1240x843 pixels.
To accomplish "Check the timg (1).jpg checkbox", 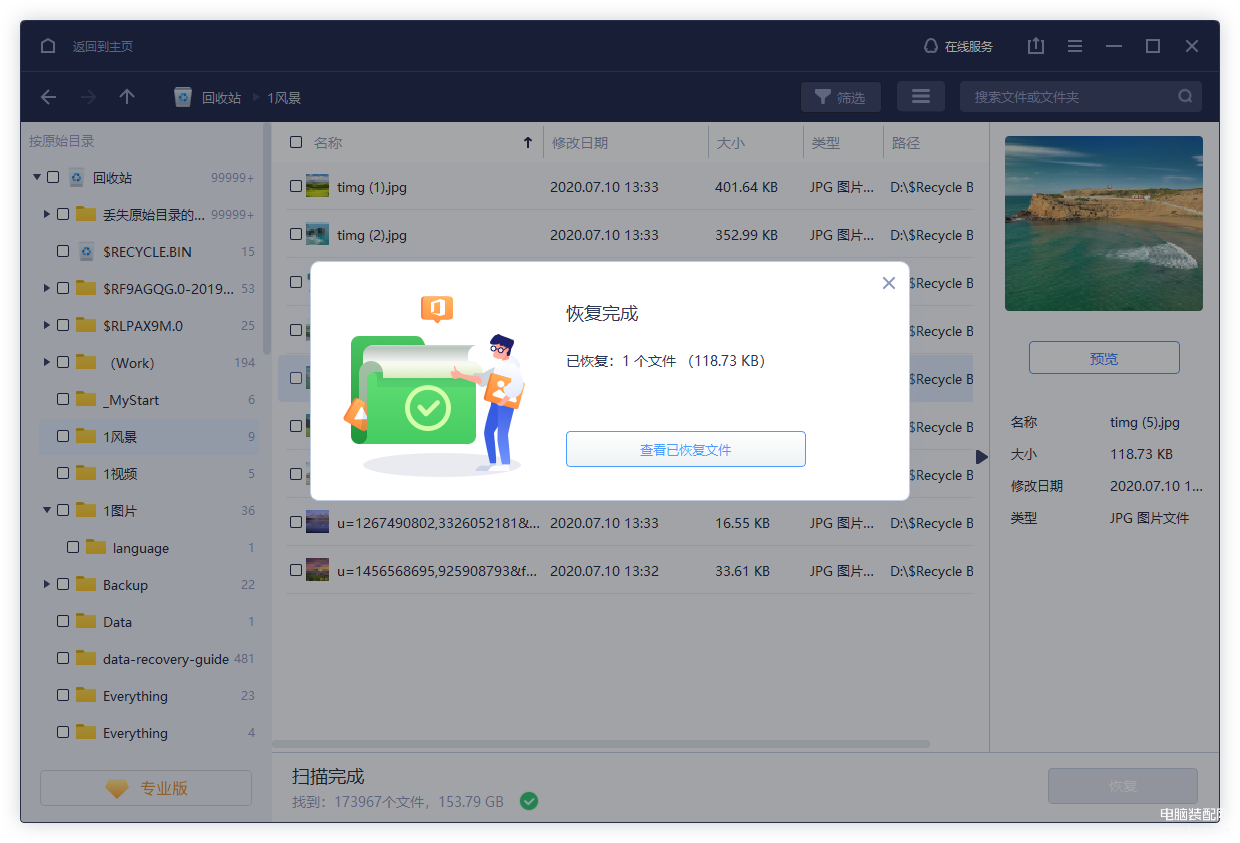I will 296,186.
